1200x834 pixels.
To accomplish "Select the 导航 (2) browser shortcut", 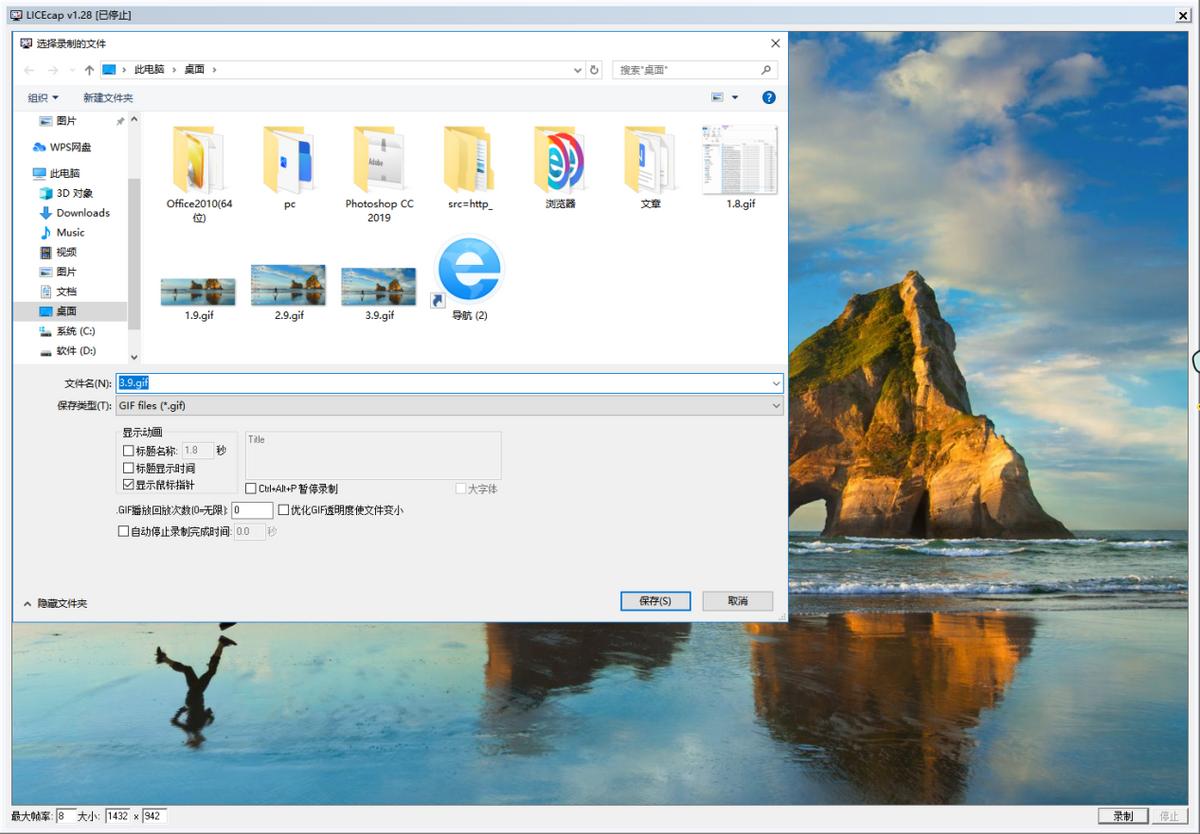I will [470, 279].
